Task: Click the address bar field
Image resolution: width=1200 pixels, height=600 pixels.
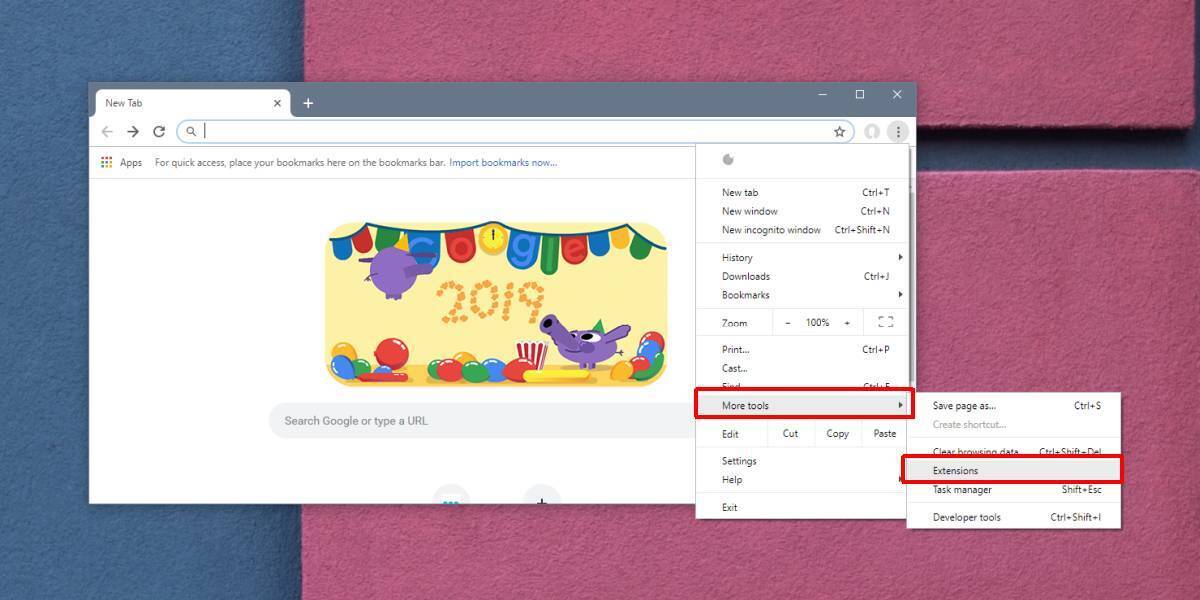Action: [x=516, y=131]
